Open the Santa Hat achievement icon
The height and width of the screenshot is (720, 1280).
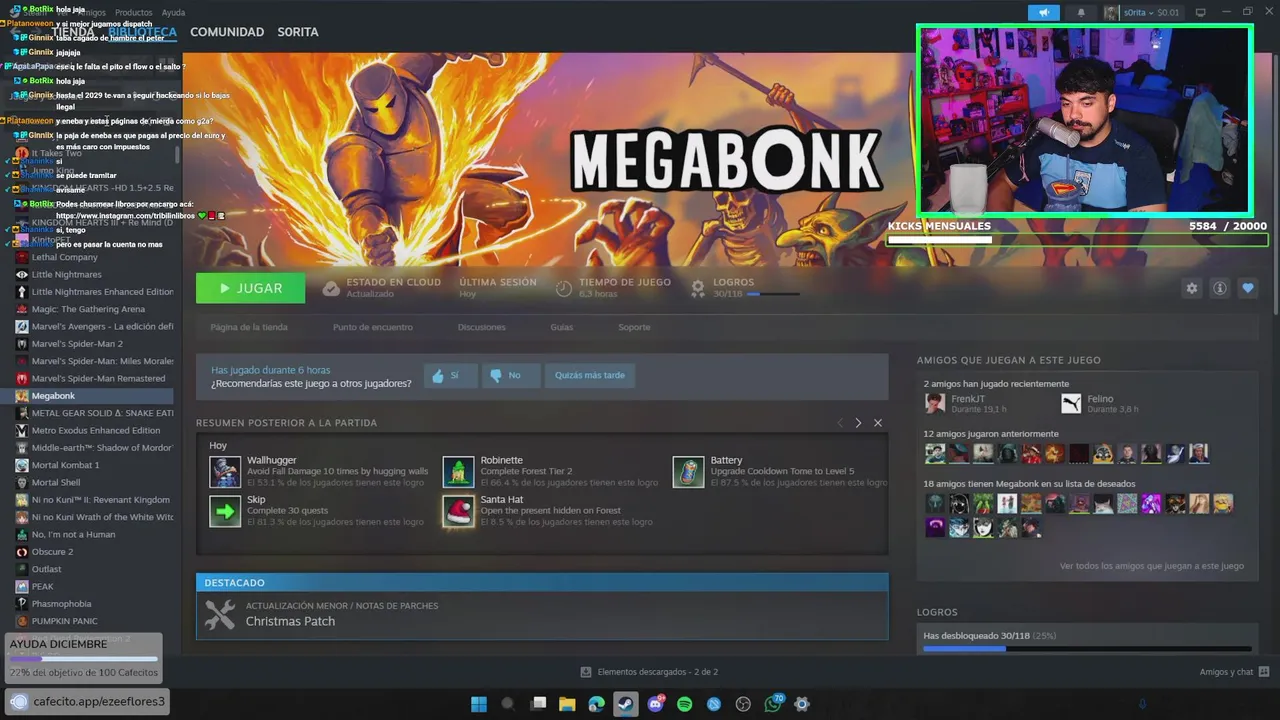click(458, 511)
